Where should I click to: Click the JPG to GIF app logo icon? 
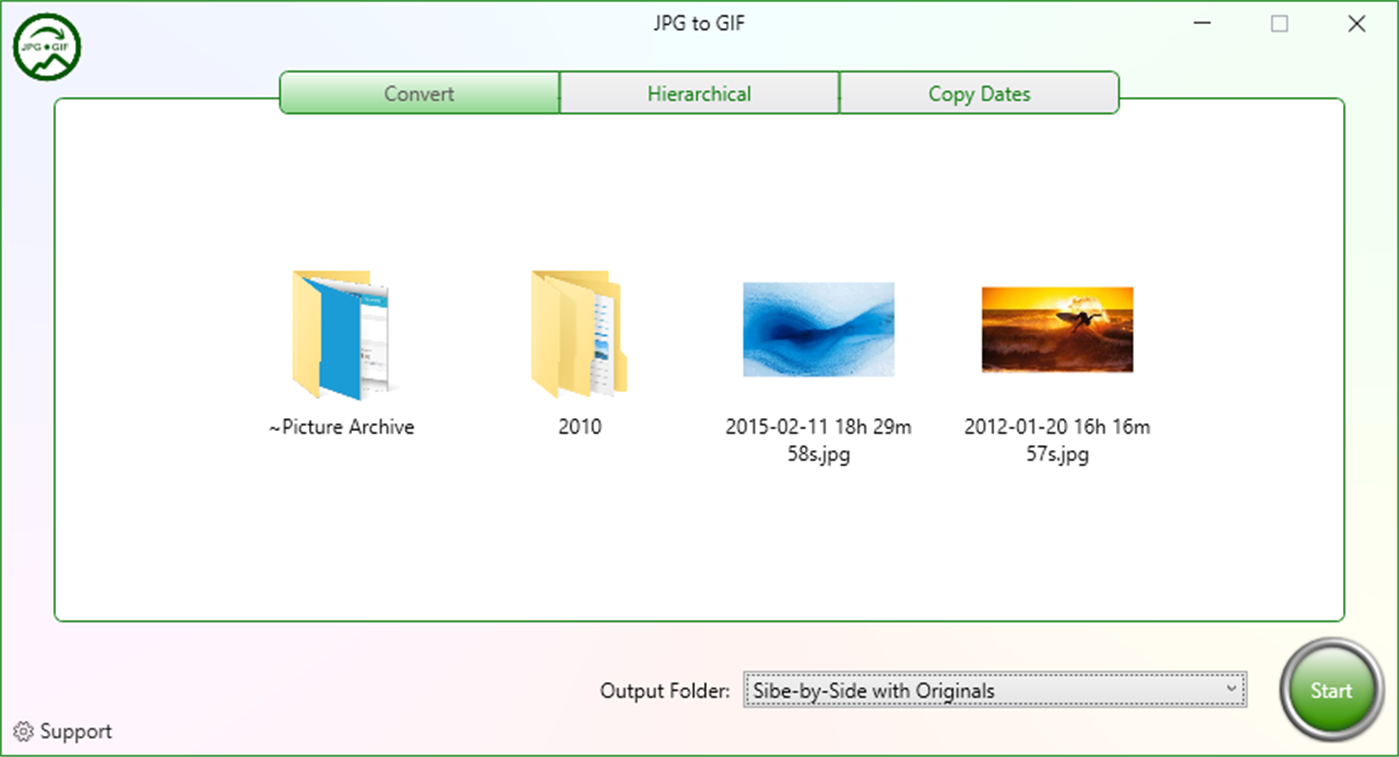47,46
